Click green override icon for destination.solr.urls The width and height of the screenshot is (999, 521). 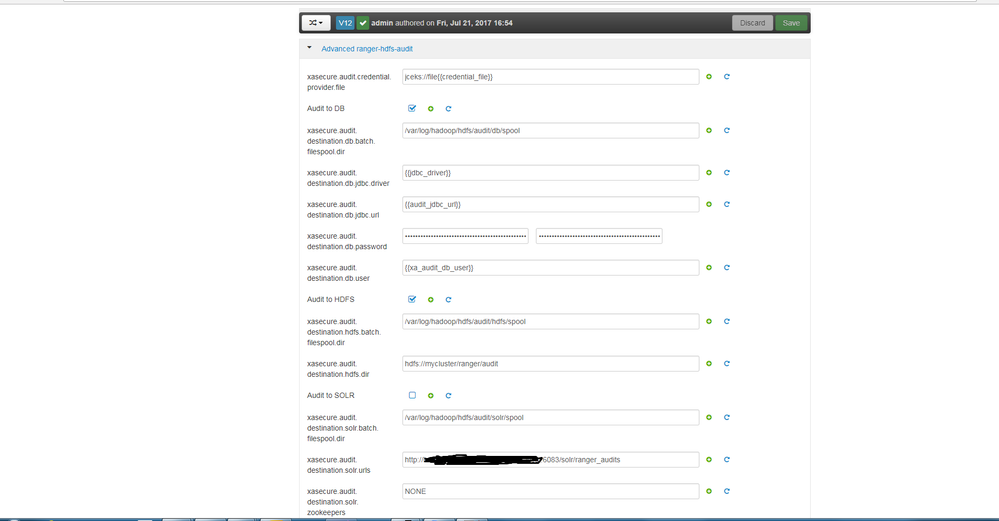point(708,460)
